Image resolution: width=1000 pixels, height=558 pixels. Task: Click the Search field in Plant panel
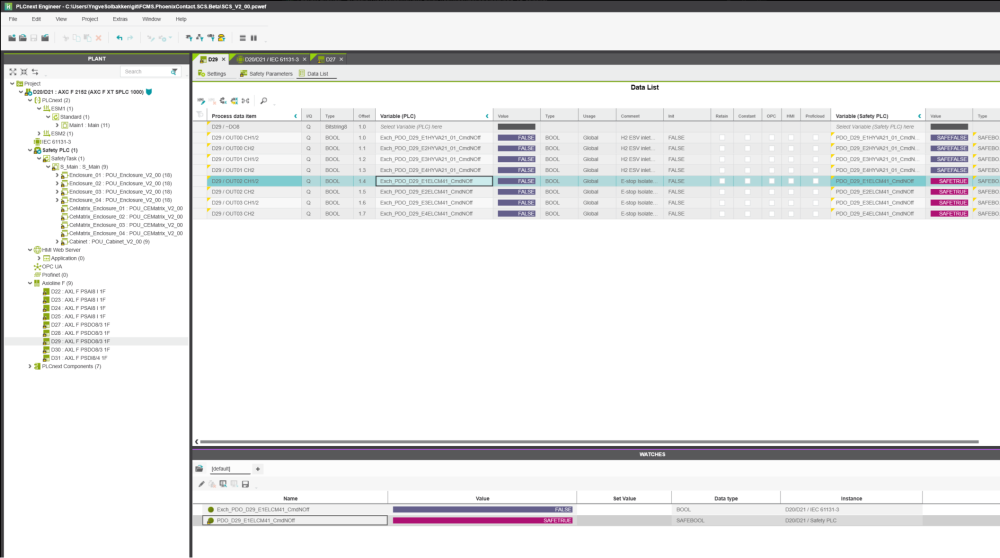(143, 72)
